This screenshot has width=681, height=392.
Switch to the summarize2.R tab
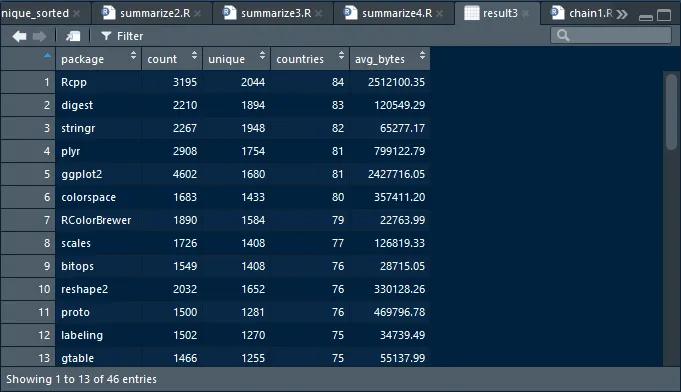point(155,13)
